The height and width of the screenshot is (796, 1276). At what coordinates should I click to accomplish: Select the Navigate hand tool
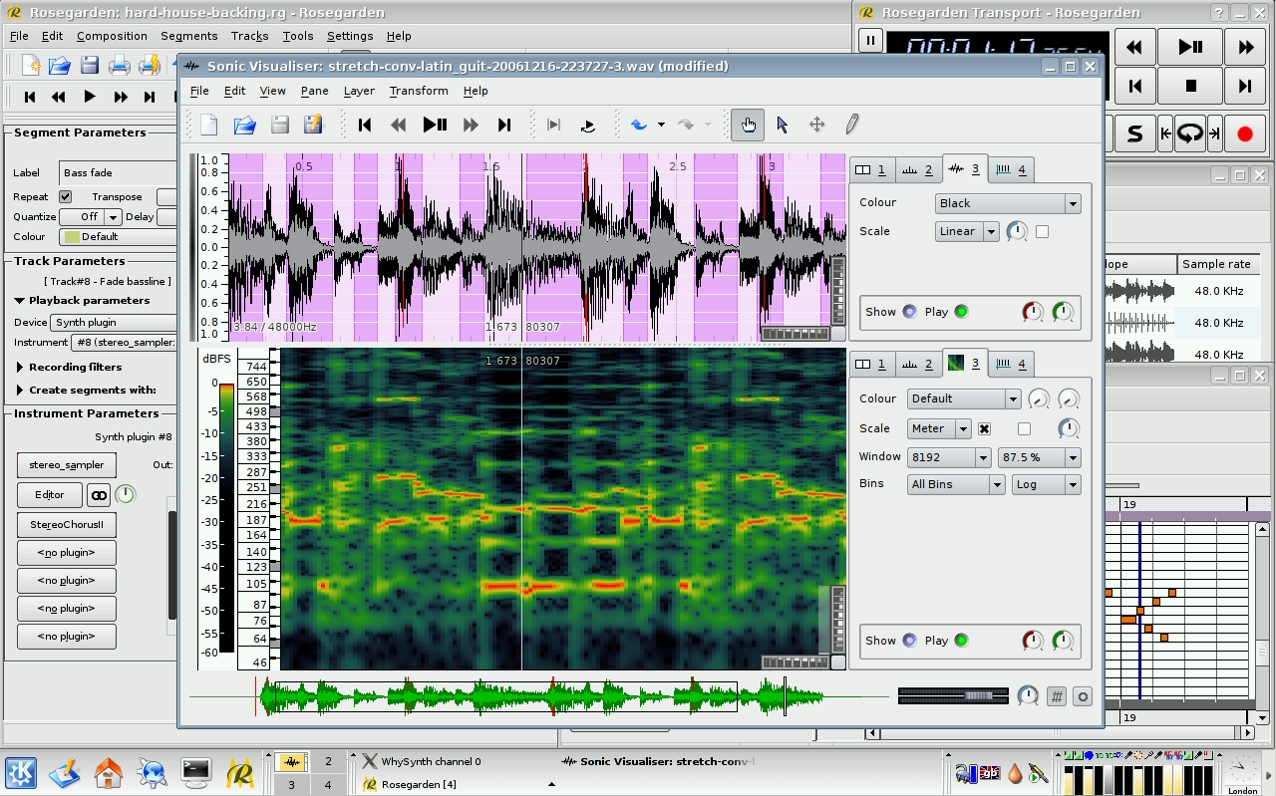click(747, 125)
